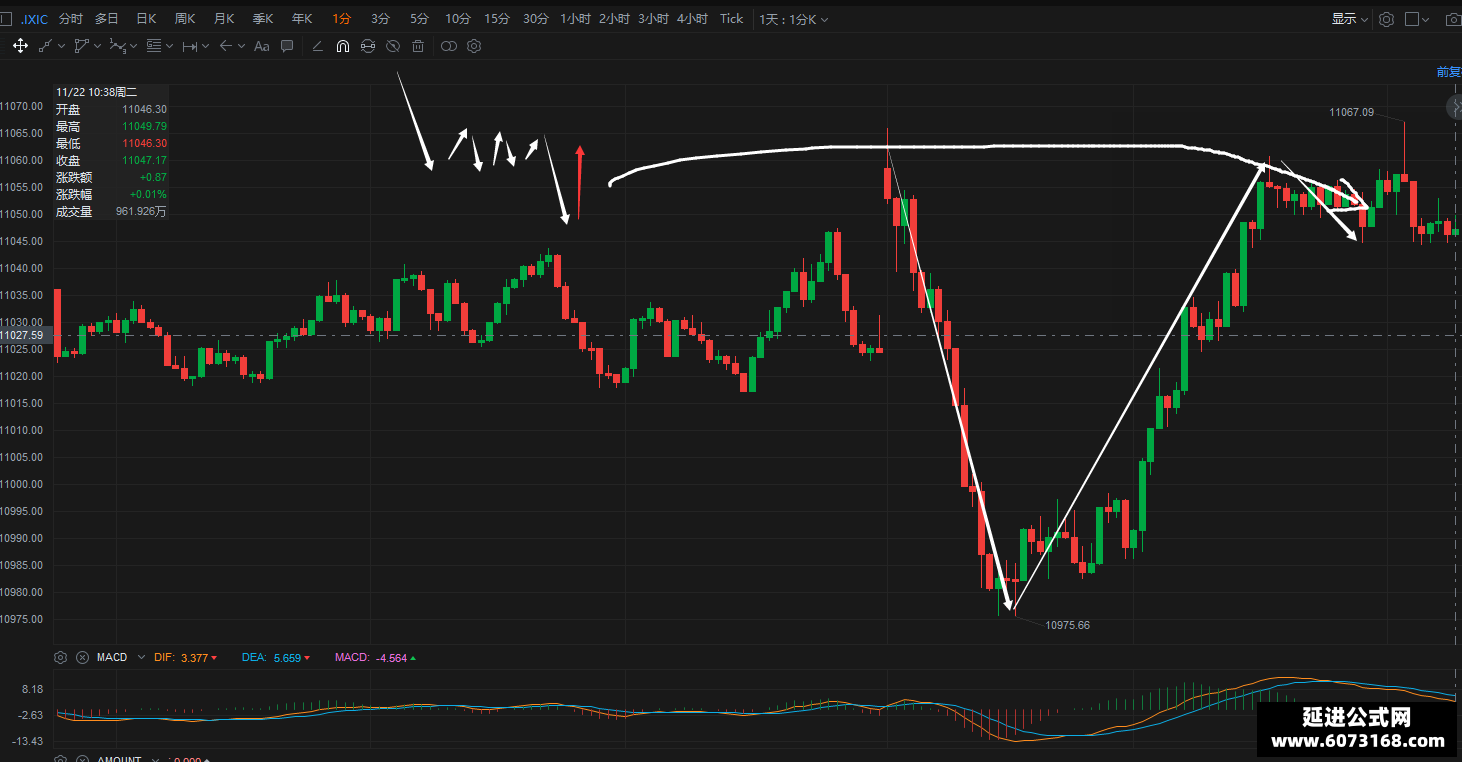Delete drawings with the trash icon
This screenshot has width=1462, height=762.
pos(418,46)
